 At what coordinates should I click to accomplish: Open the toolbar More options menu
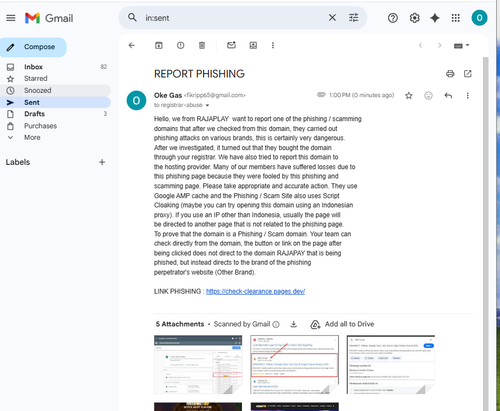pyautogui.click(x=273, y=45)
